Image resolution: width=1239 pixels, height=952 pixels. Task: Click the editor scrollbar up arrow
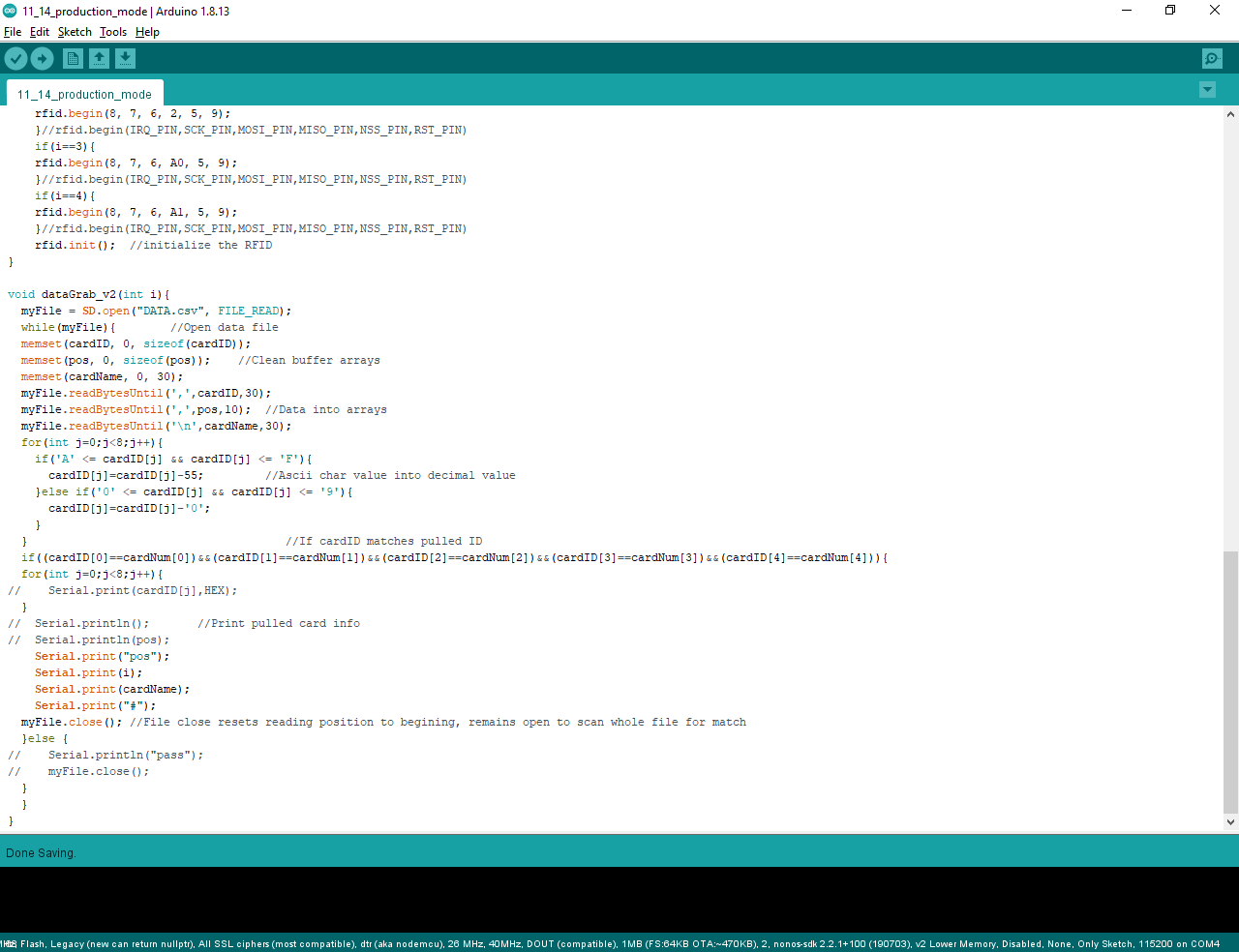[x=1230, y=114]
